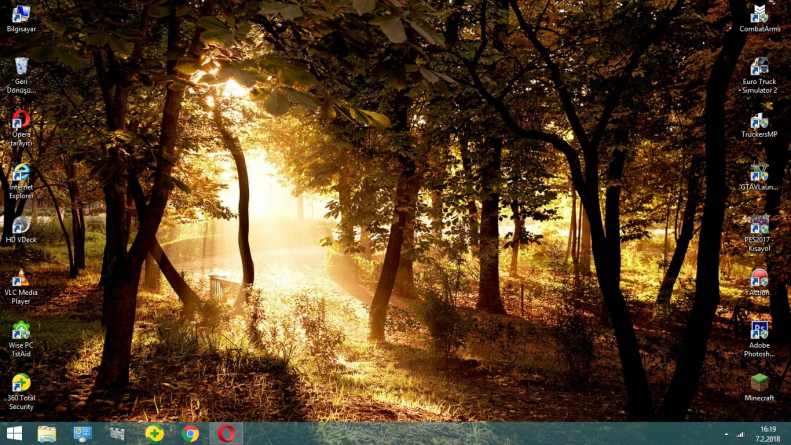Select the Internet Explorer desktop shortcut
The width and height of the screenshot is (791, 445).
coord(21,181)
